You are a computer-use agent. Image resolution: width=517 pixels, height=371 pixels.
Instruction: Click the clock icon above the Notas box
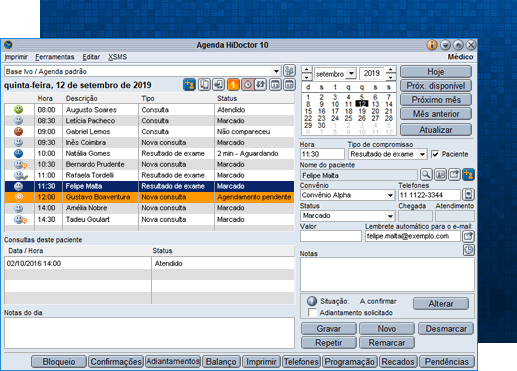pos(469,250)
